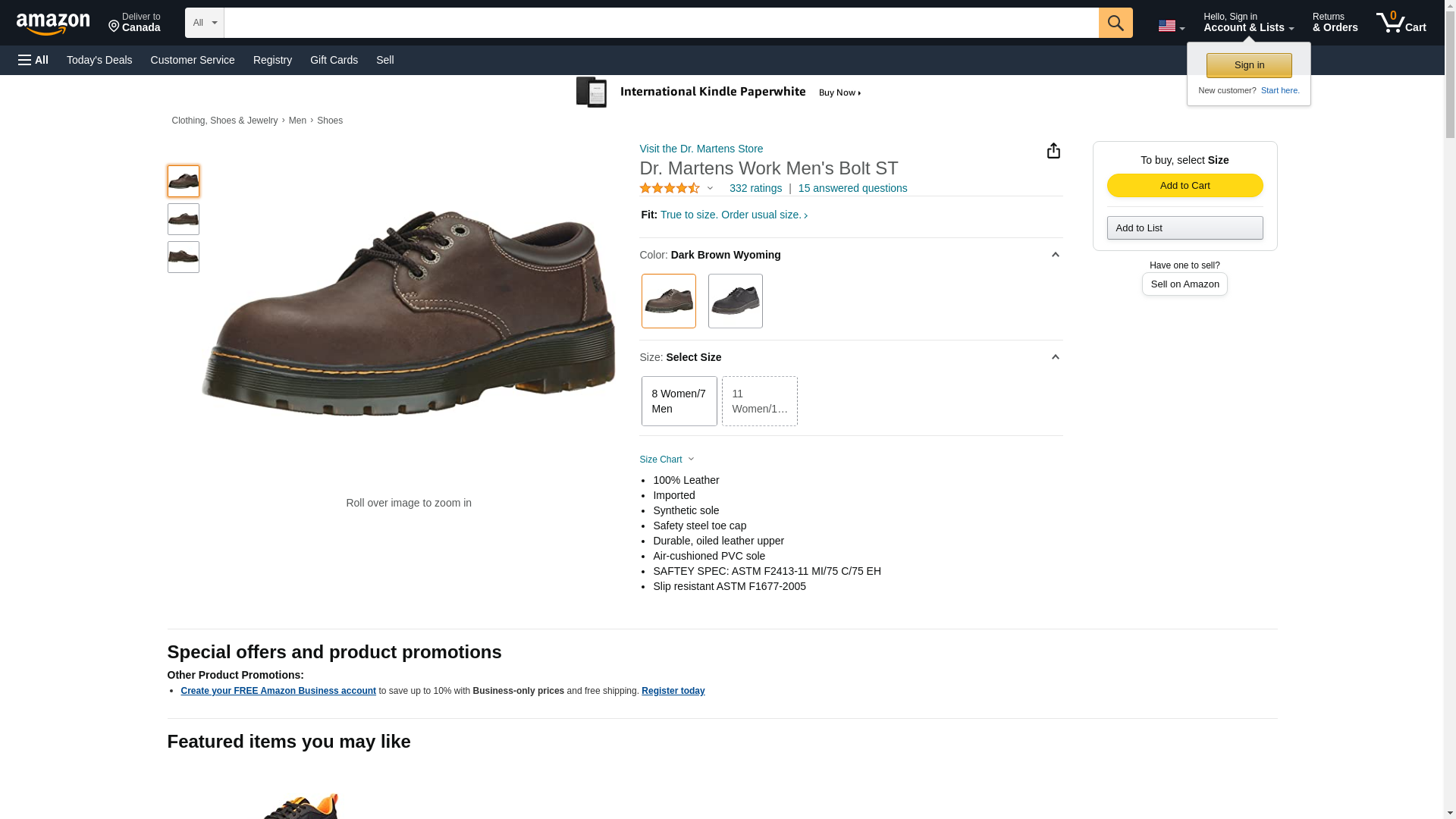Select size 11 Women option
1456x819 pixels.
(759, 401)
